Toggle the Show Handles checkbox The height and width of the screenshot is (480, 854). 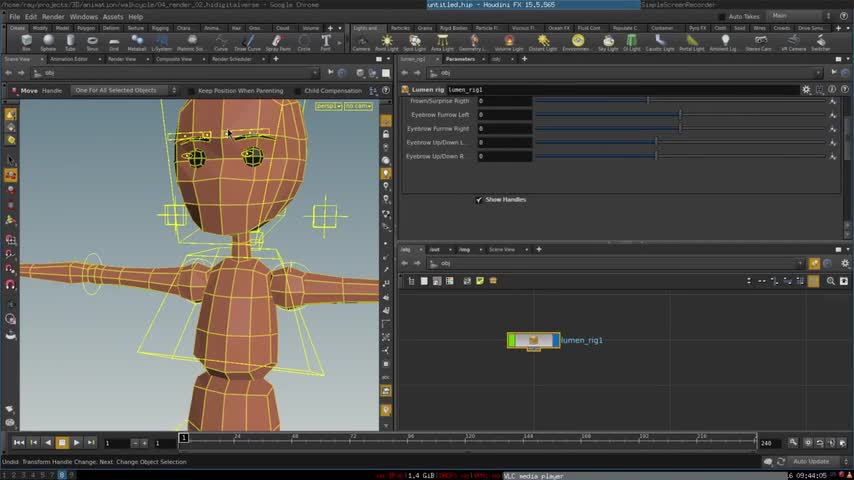(479, 199)
